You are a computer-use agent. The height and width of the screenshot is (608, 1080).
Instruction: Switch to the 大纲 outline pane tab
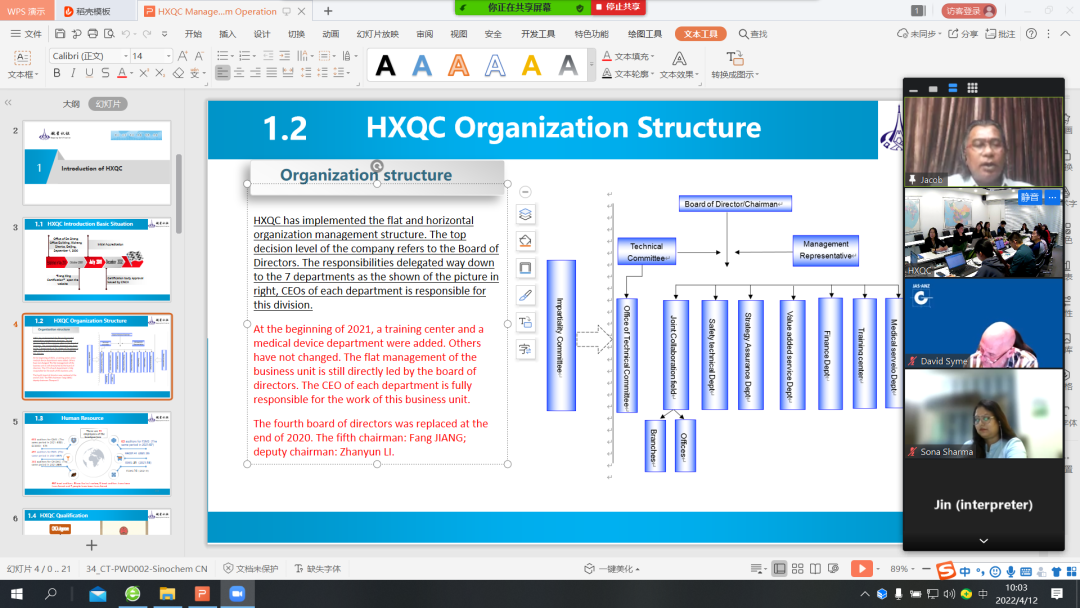tap(71, 103)
